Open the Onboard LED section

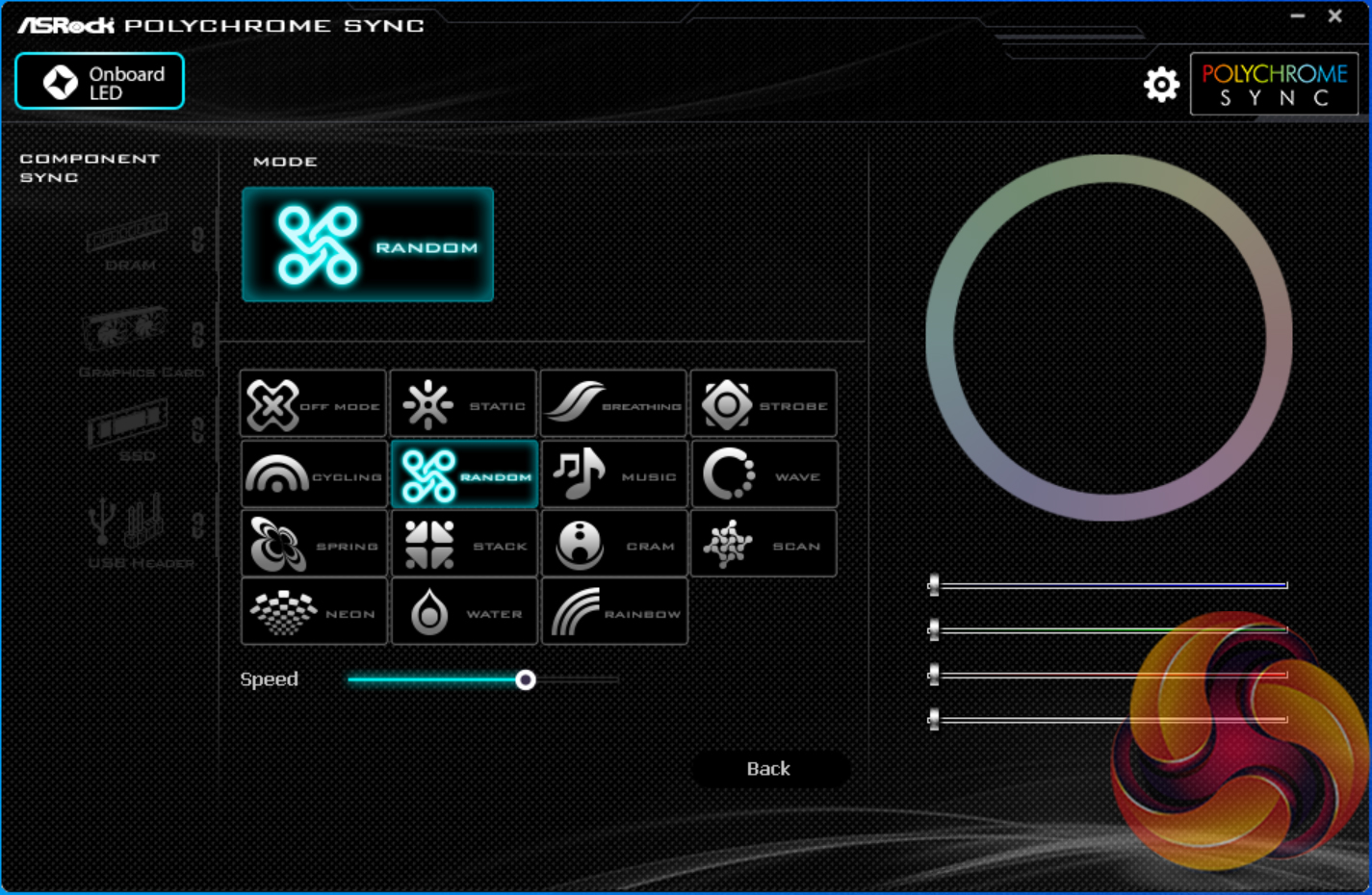[99, 82]
